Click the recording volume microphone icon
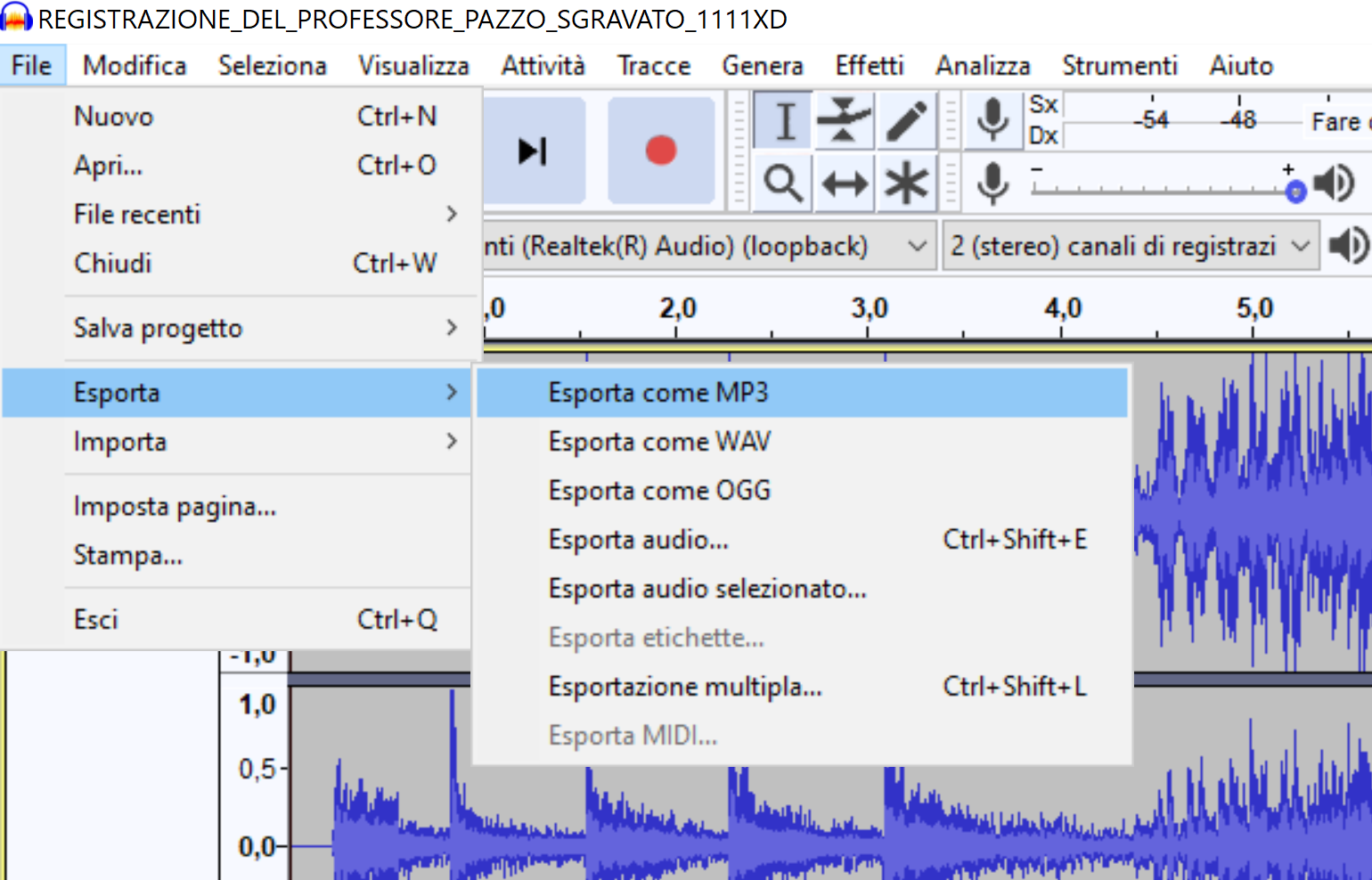 point(992,183)
